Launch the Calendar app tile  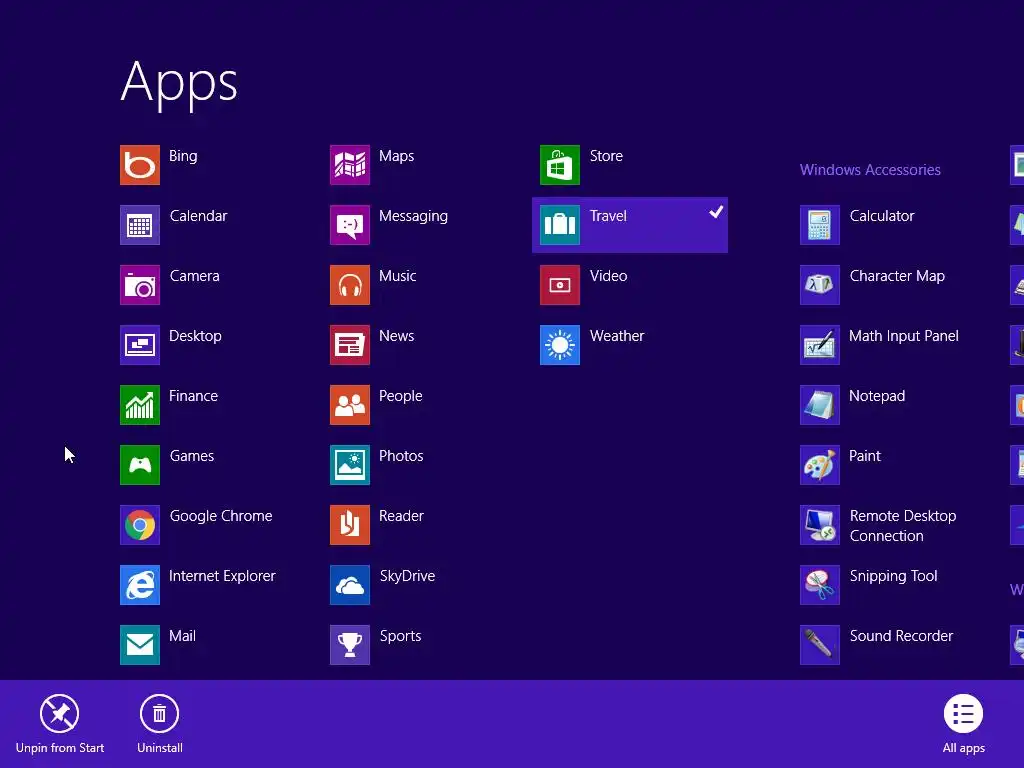coord(140,225)
